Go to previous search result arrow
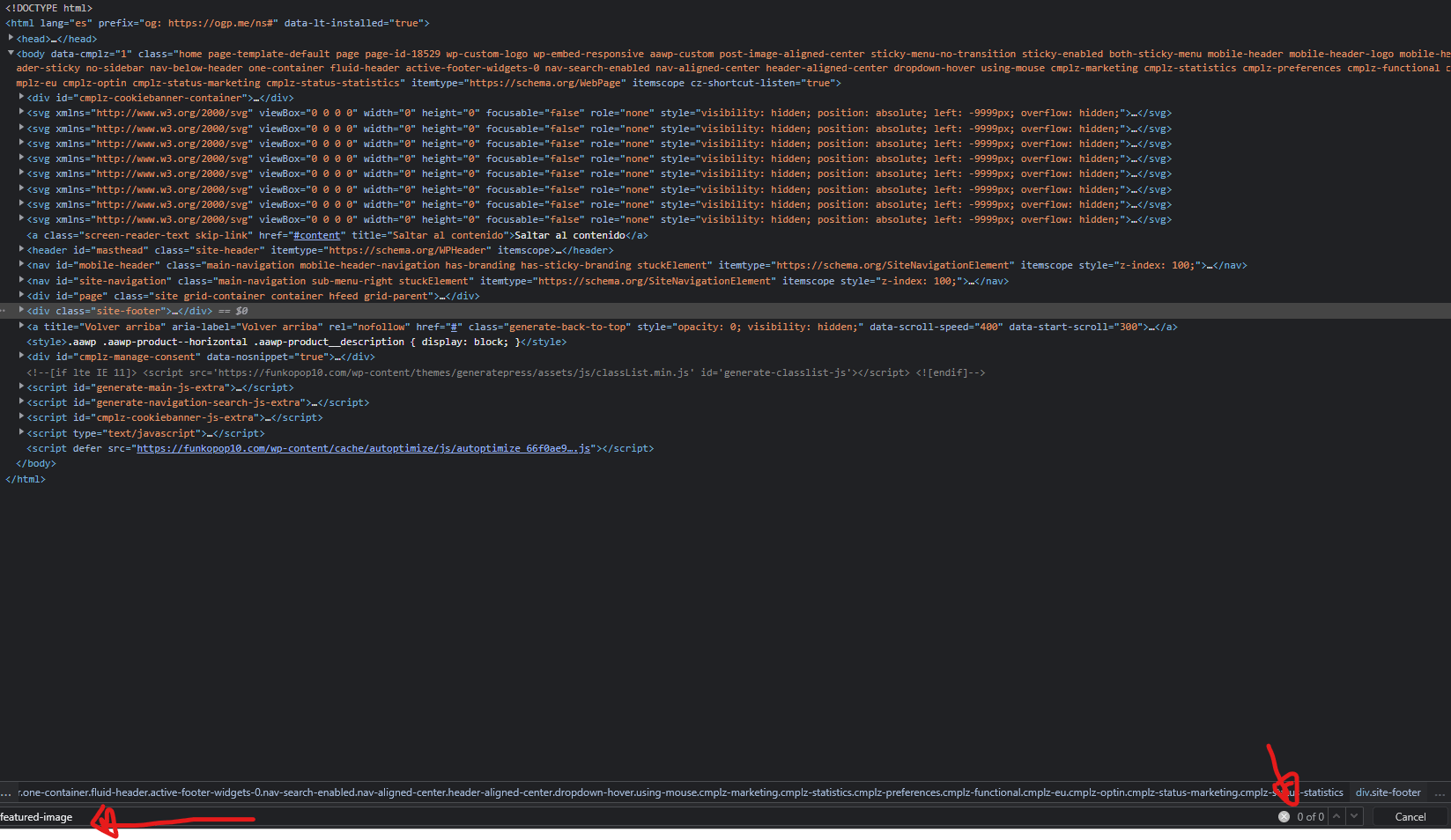This screenshot has width=1451, height=840. tap(1336, 816)
